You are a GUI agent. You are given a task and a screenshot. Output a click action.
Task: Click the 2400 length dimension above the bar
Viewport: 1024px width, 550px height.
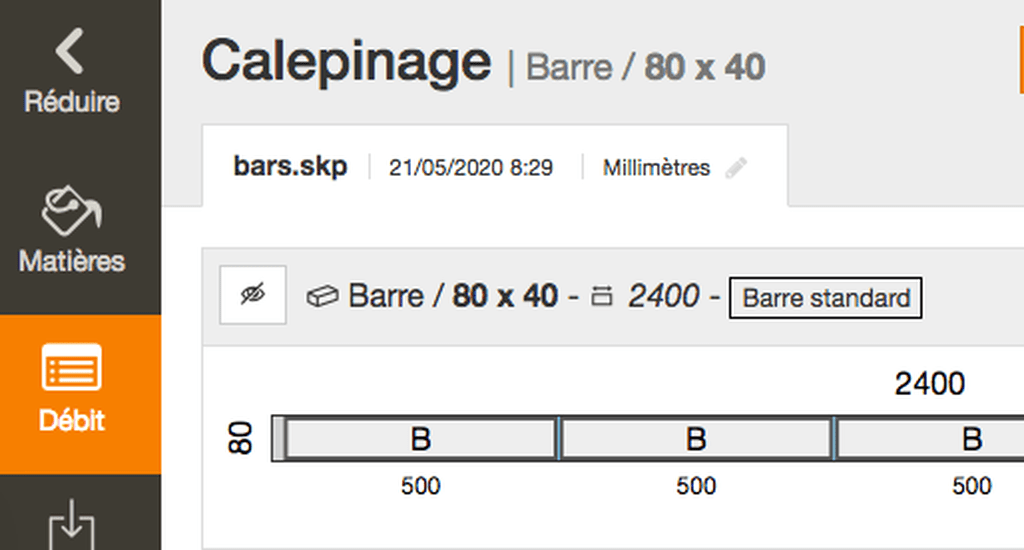[929, 383]
